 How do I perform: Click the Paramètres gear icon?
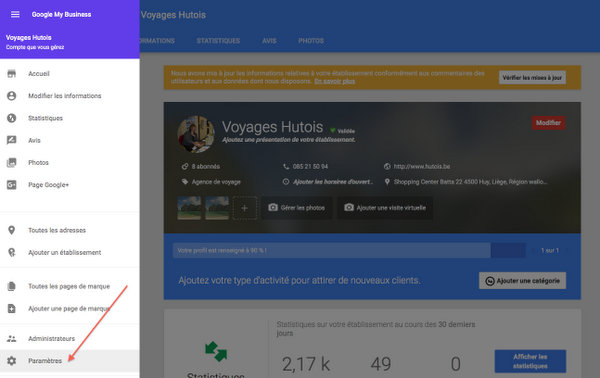pyautogui.click(x=11, y=361)
